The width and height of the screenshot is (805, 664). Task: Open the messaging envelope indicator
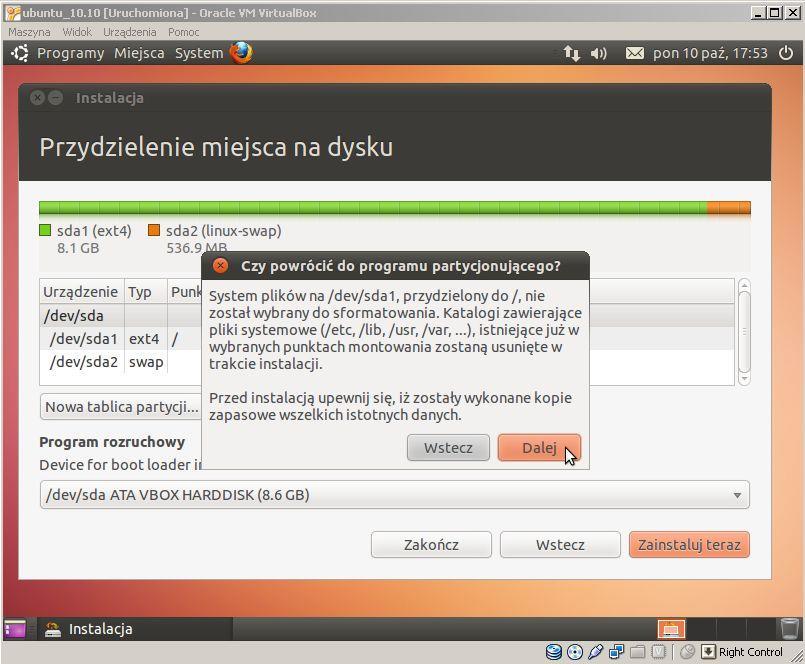coord(635,53)
